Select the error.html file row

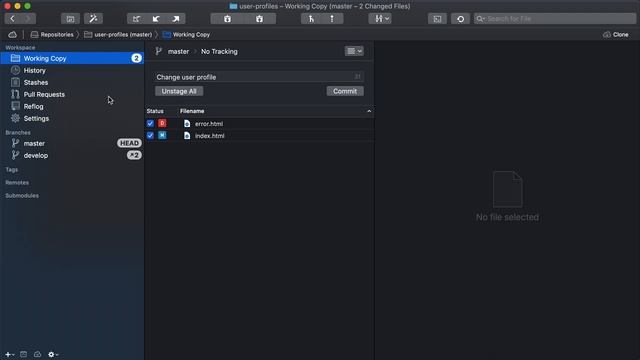pyautogui.click(x=260, y=123)
